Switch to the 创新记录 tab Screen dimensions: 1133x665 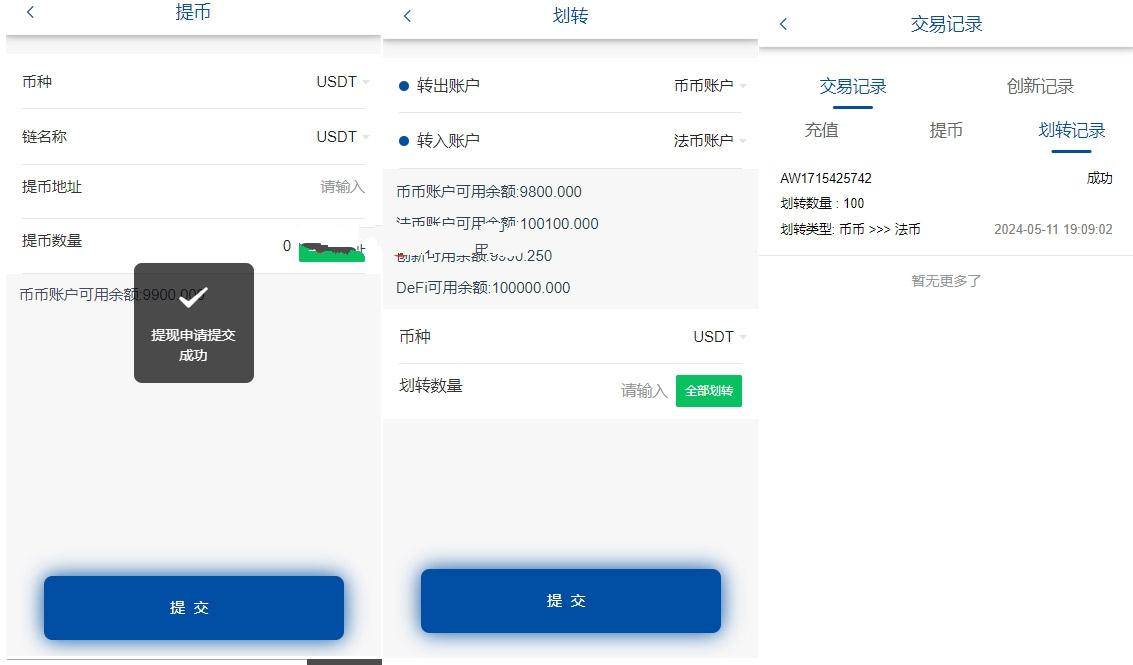point(1040,87)
